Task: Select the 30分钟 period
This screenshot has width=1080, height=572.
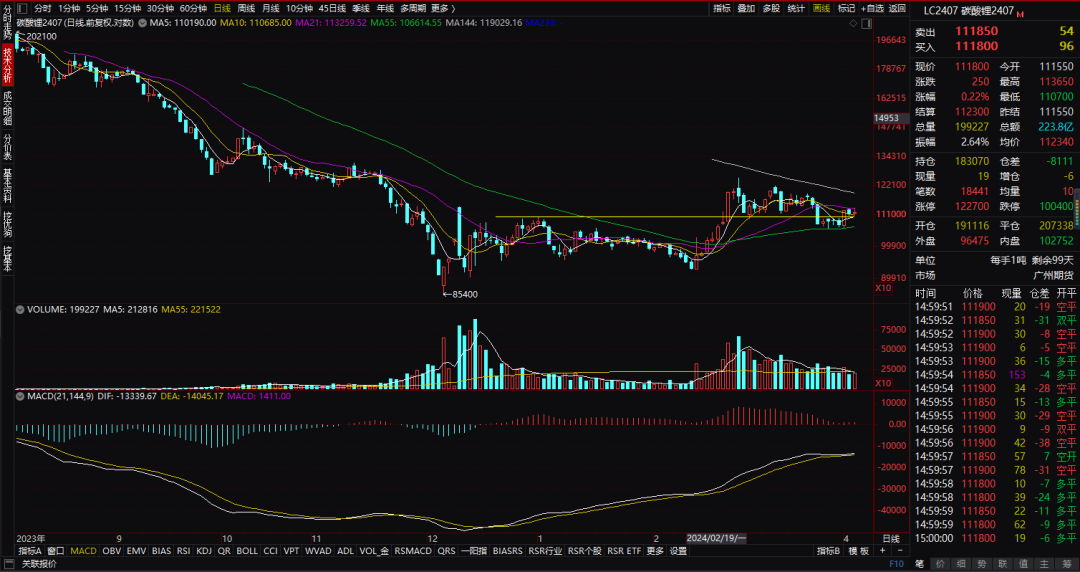Action: [x=160, y=8]
